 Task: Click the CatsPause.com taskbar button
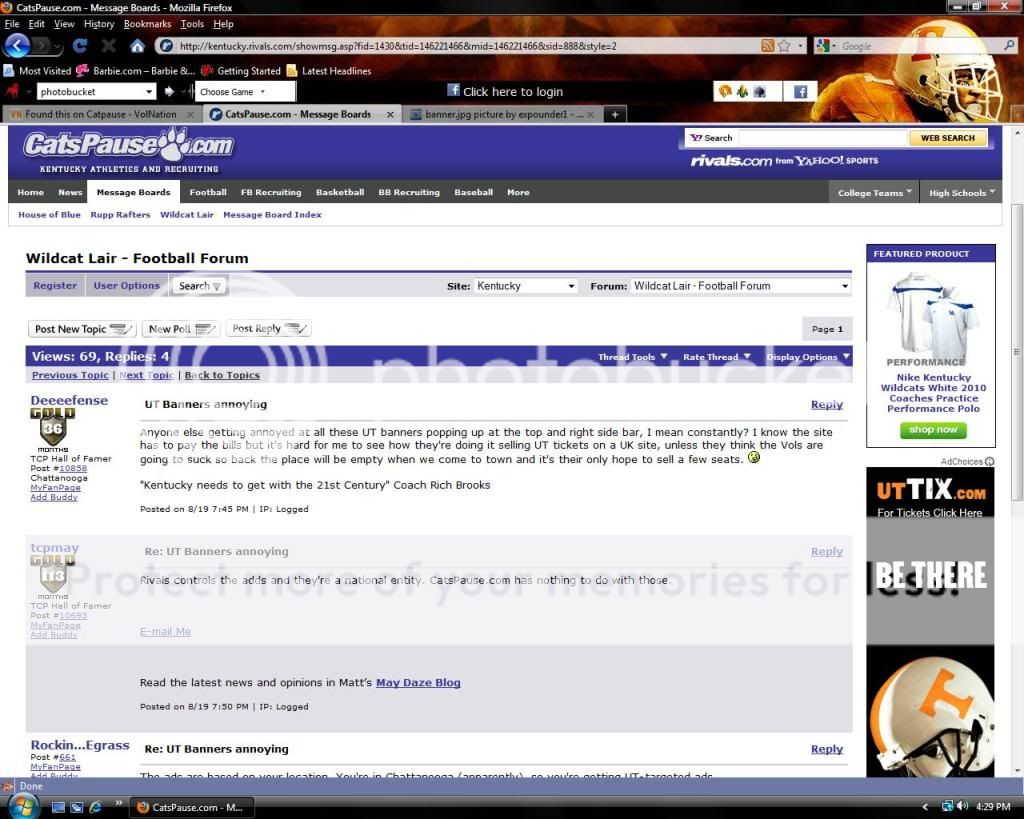[192, 807]
